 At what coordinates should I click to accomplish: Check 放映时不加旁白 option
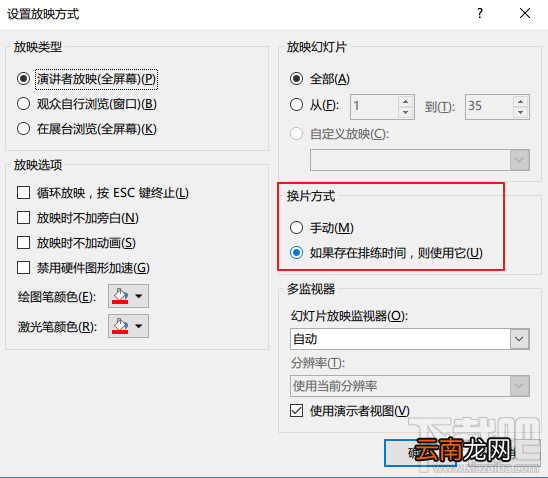tap(23, 218)
